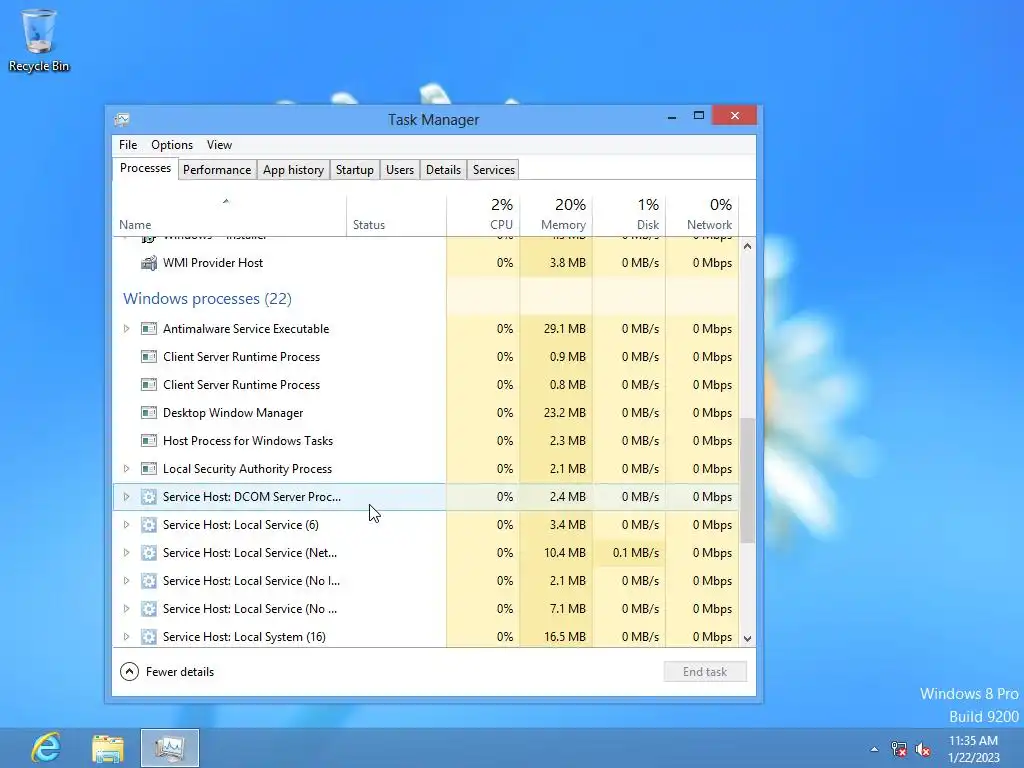Screen dimensions: 1024x768
Task: Select the Windows processes (22) group header
Action: pyautogui.click(x=207, y=299)
